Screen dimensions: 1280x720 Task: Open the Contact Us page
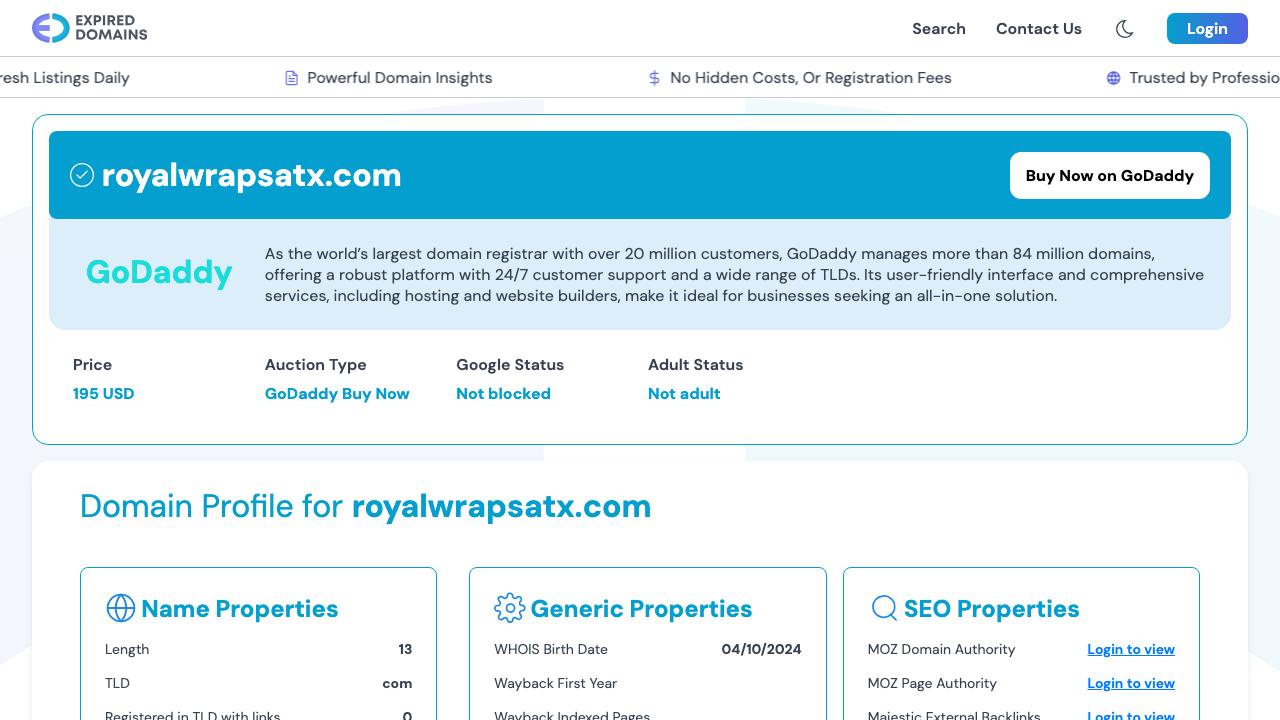[x=1038, y=29]
